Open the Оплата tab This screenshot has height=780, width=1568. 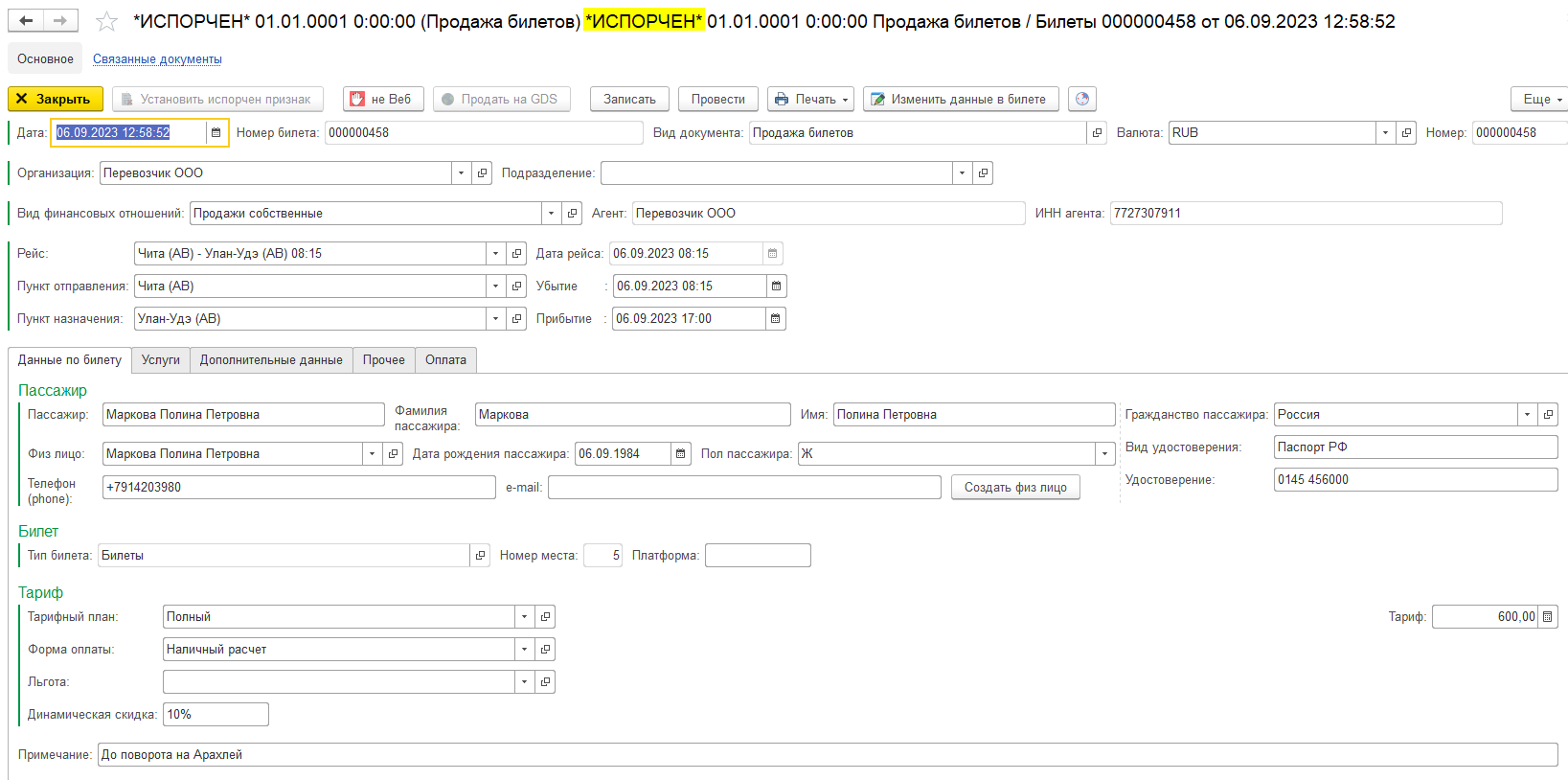(445, 360)
